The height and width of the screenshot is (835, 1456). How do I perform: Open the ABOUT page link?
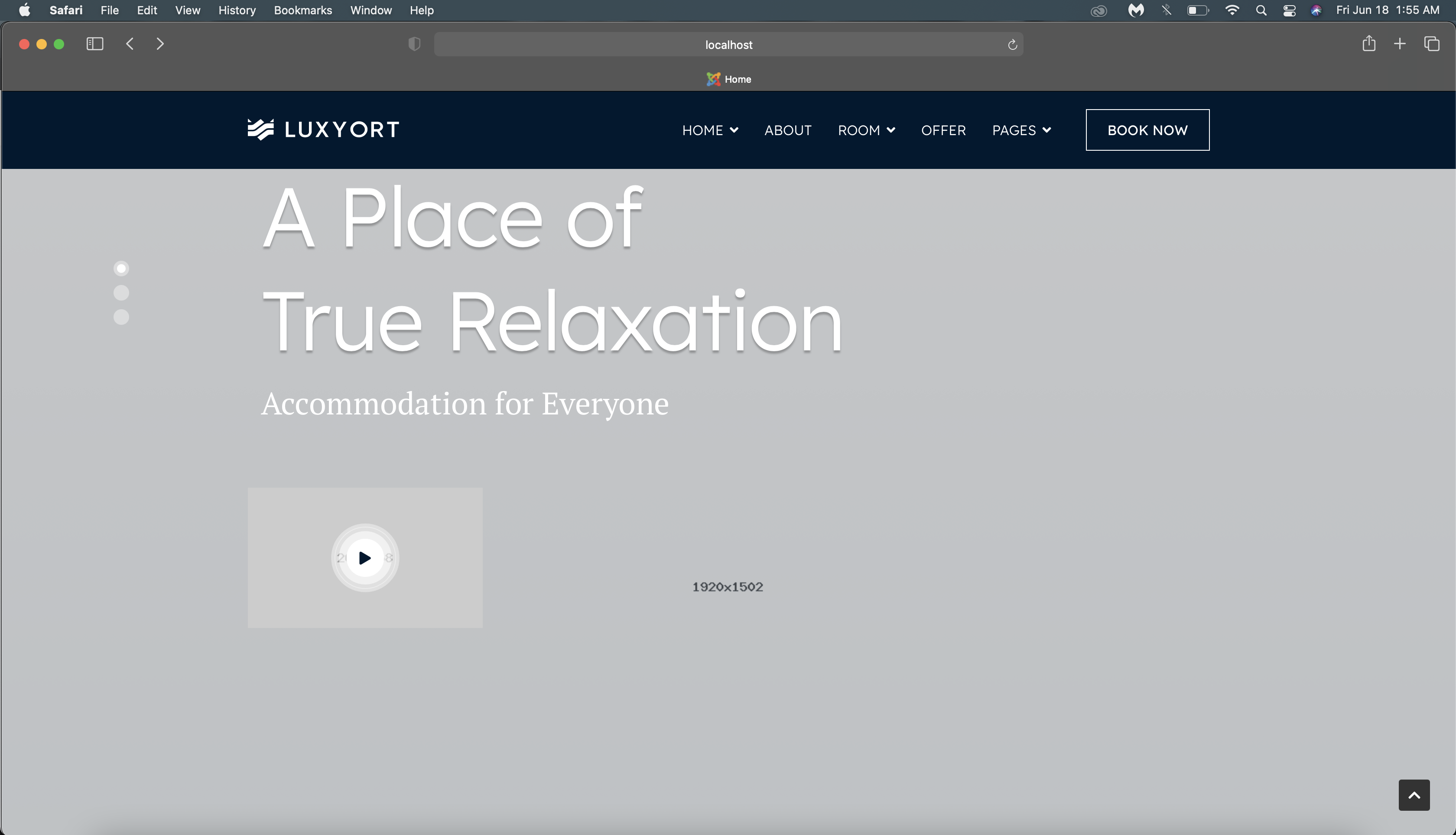point(788,130)
